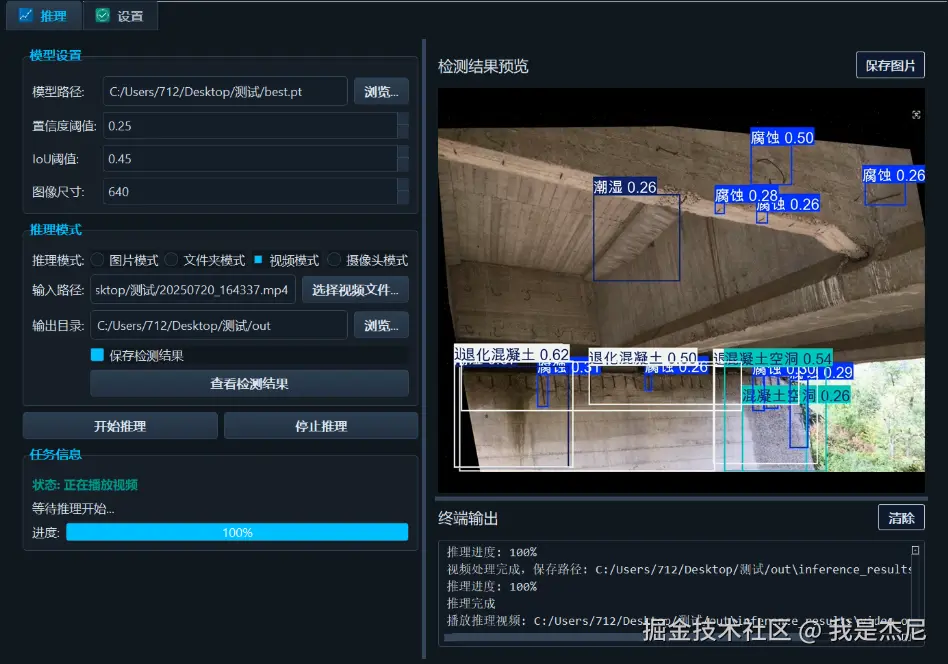The height and width of the screenshot is (664, 948).
Task: Stop inference with 停止推理
Action: coord(321,426)
